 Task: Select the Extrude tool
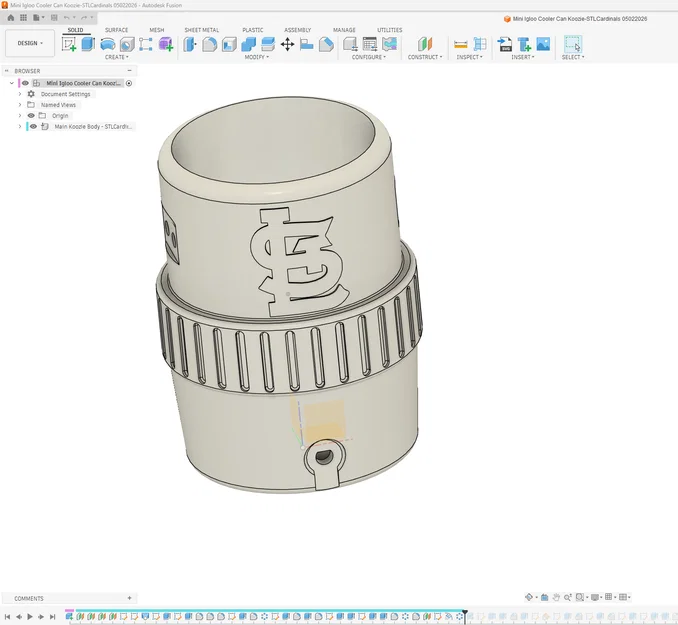point(88,44)
